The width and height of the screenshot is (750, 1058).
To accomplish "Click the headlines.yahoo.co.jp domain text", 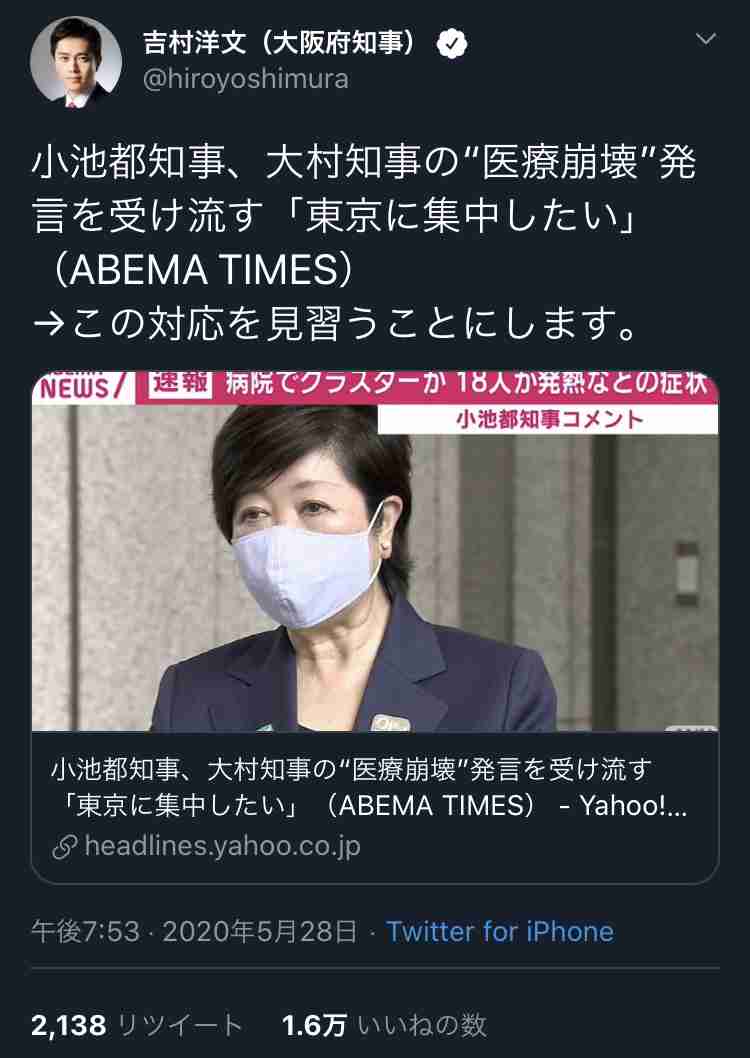I will tap(223, 846).
